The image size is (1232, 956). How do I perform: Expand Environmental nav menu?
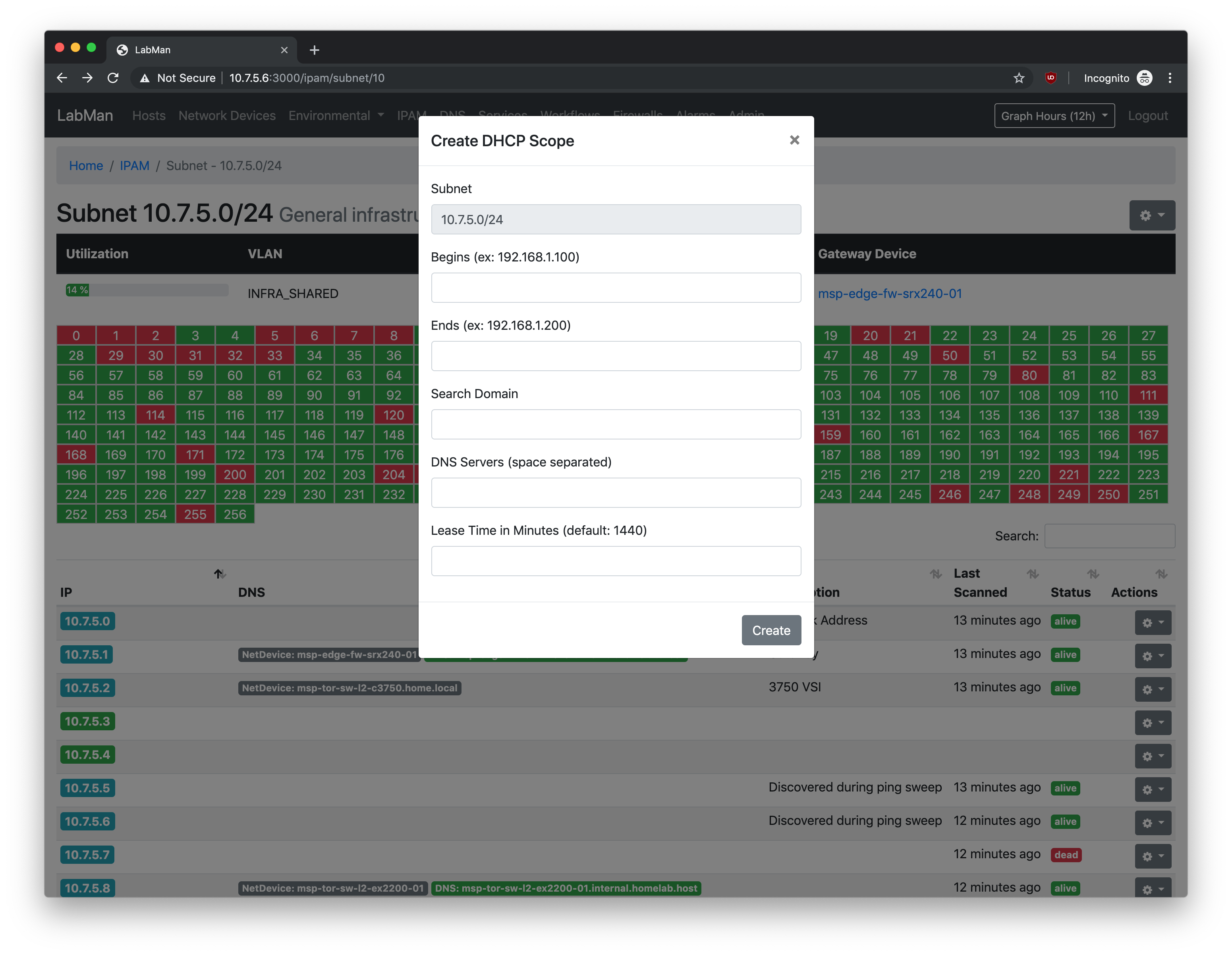point(336,116)
